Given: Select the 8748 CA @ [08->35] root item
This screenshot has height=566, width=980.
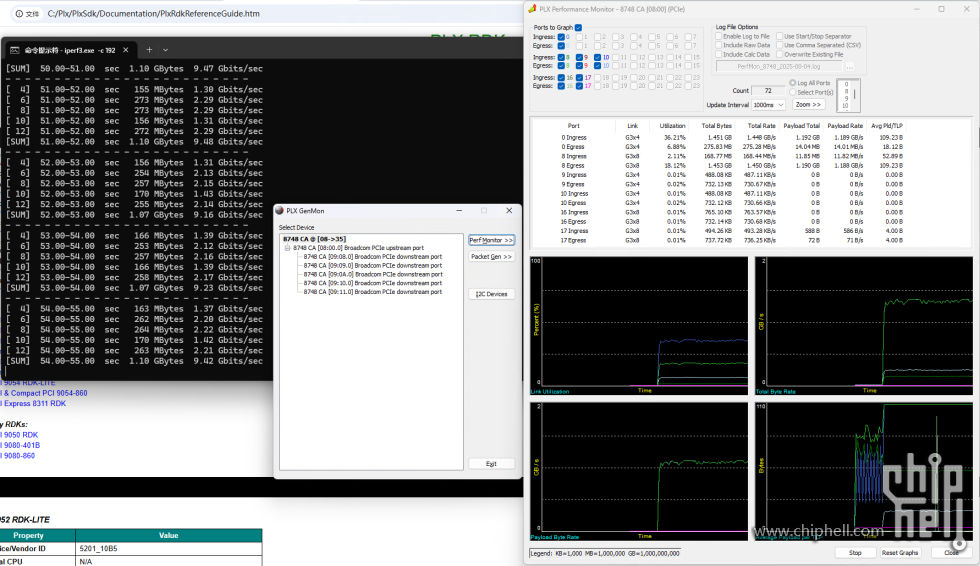Looking at the screenshot, I should (x=314, y=239).
